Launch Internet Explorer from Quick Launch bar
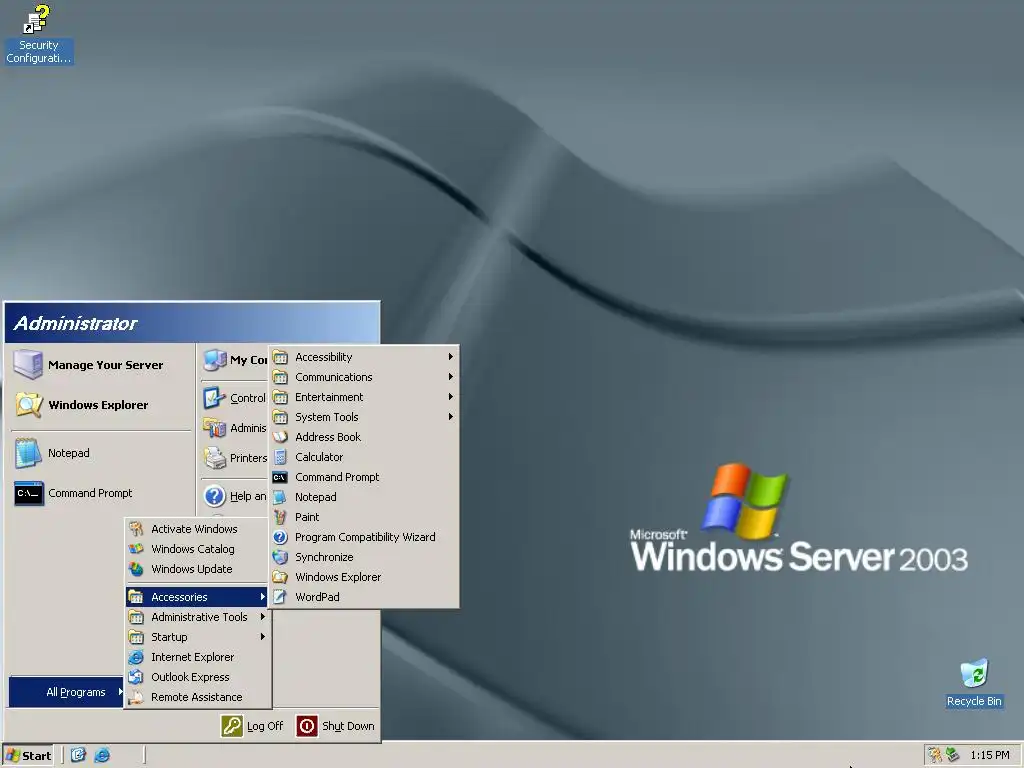This screenshot has height=768, width=1024. (102, 755)
